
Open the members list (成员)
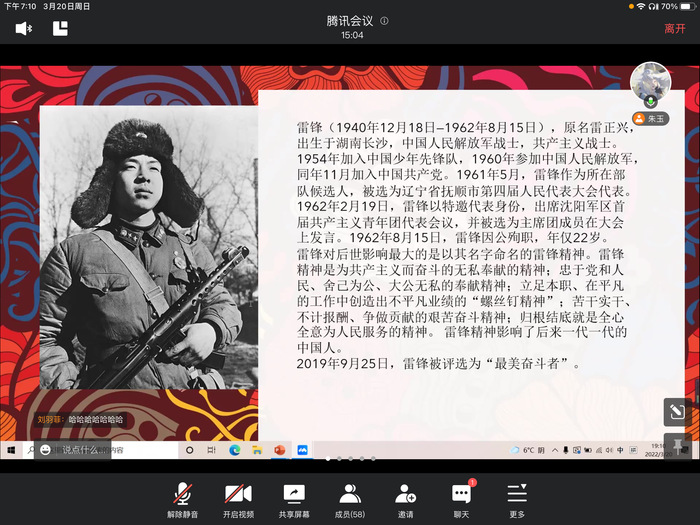click(x=349, y=497)
